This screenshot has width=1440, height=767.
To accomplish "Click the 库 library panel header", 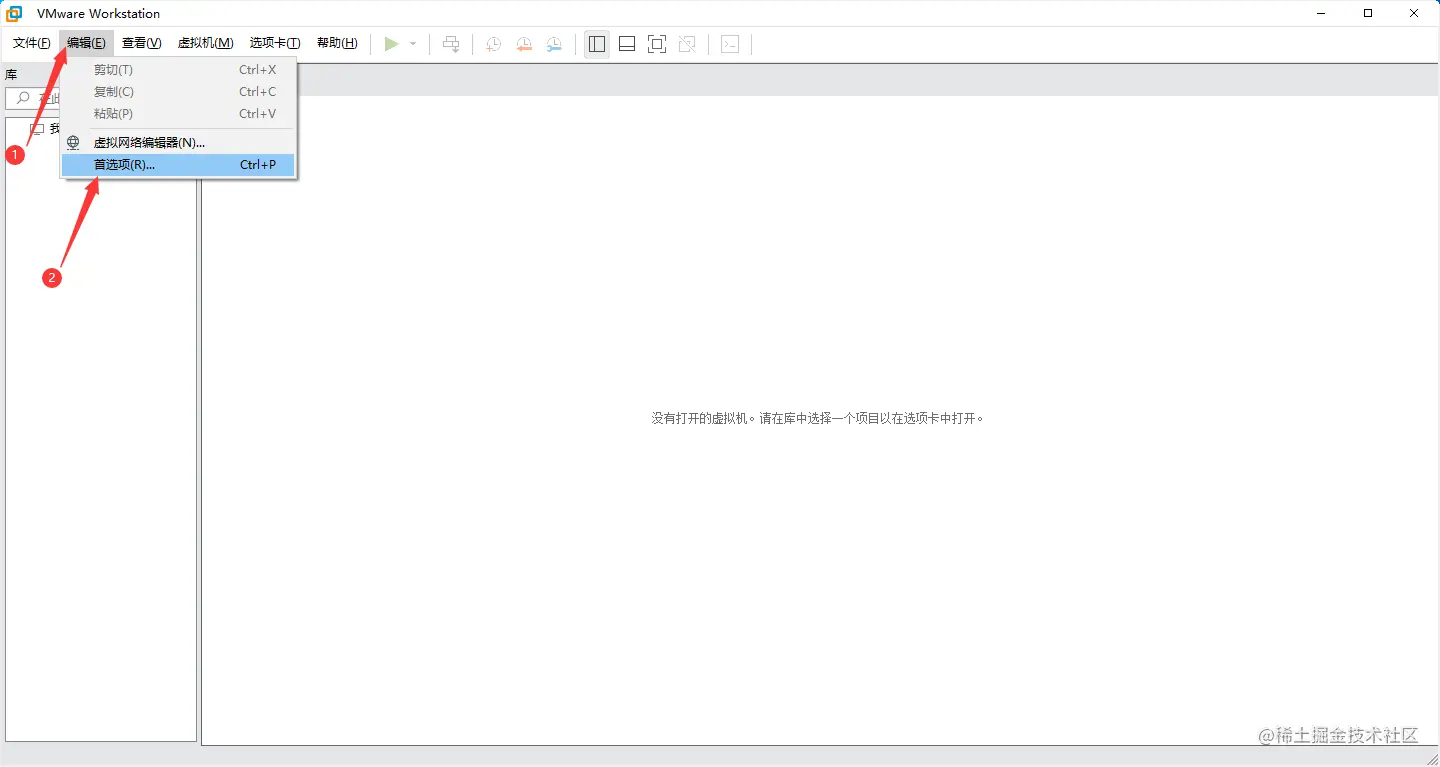I will coord(11,74).
